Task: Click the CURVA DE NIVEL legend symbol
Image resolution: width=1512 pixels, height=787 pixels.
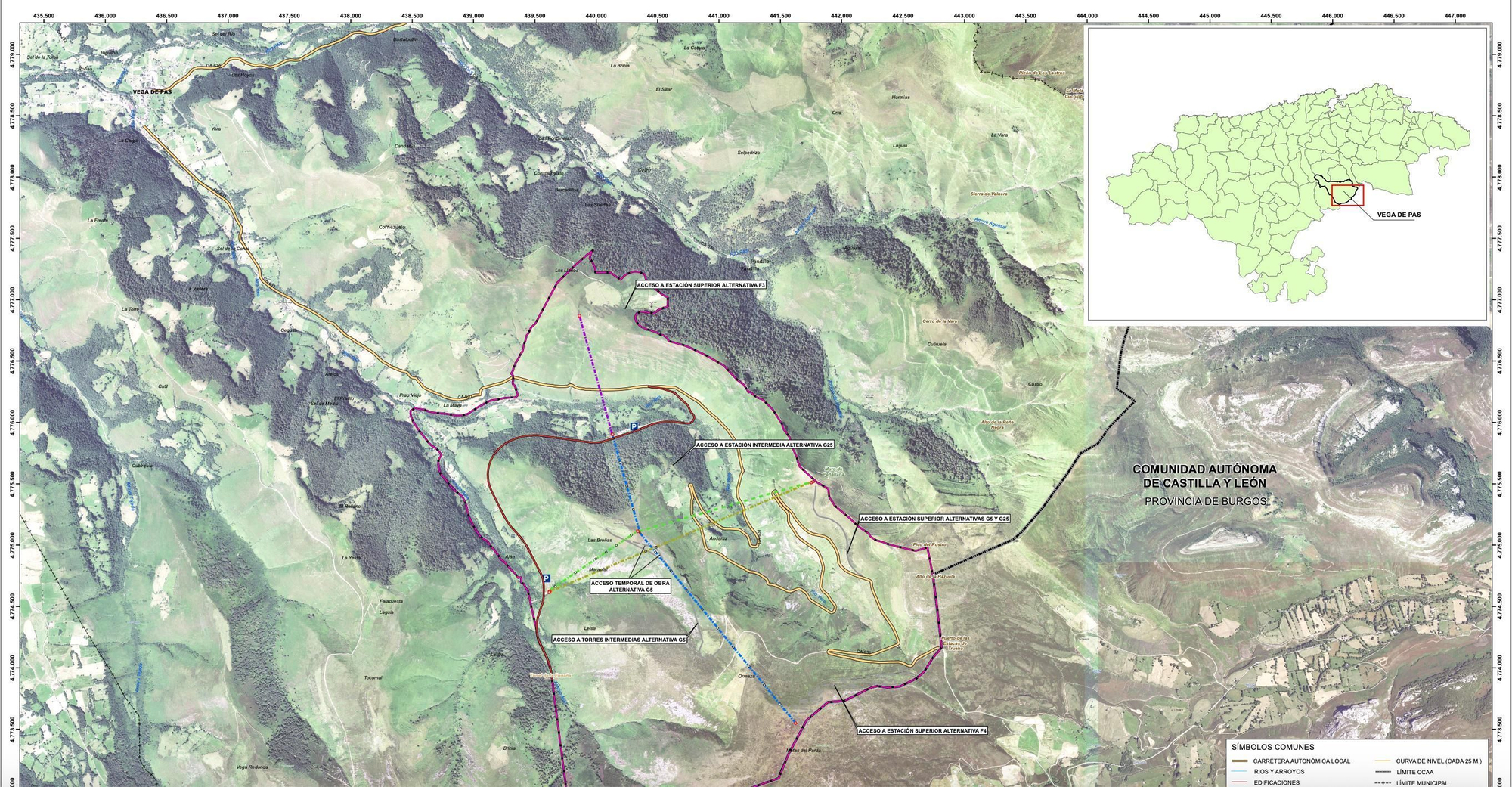Action: (1382, 761)
